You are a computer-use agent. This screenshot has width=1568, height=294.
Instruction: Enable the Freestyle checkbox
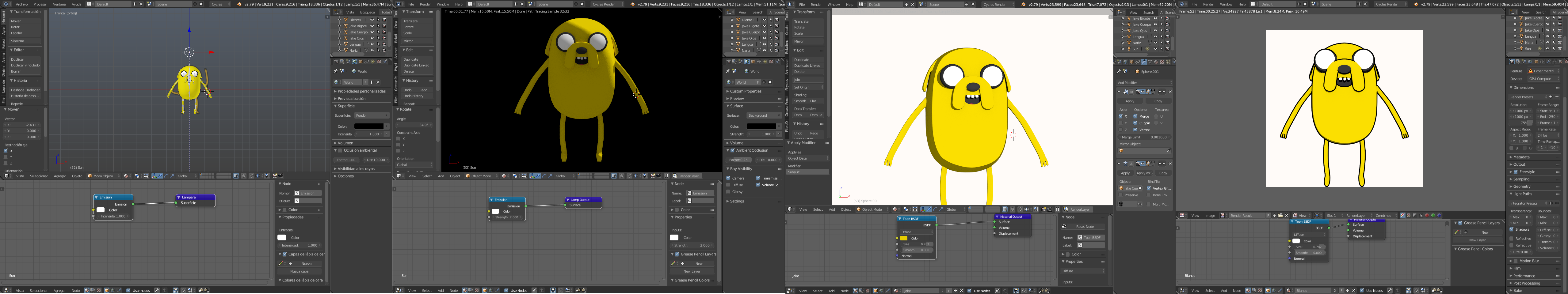1516,171
